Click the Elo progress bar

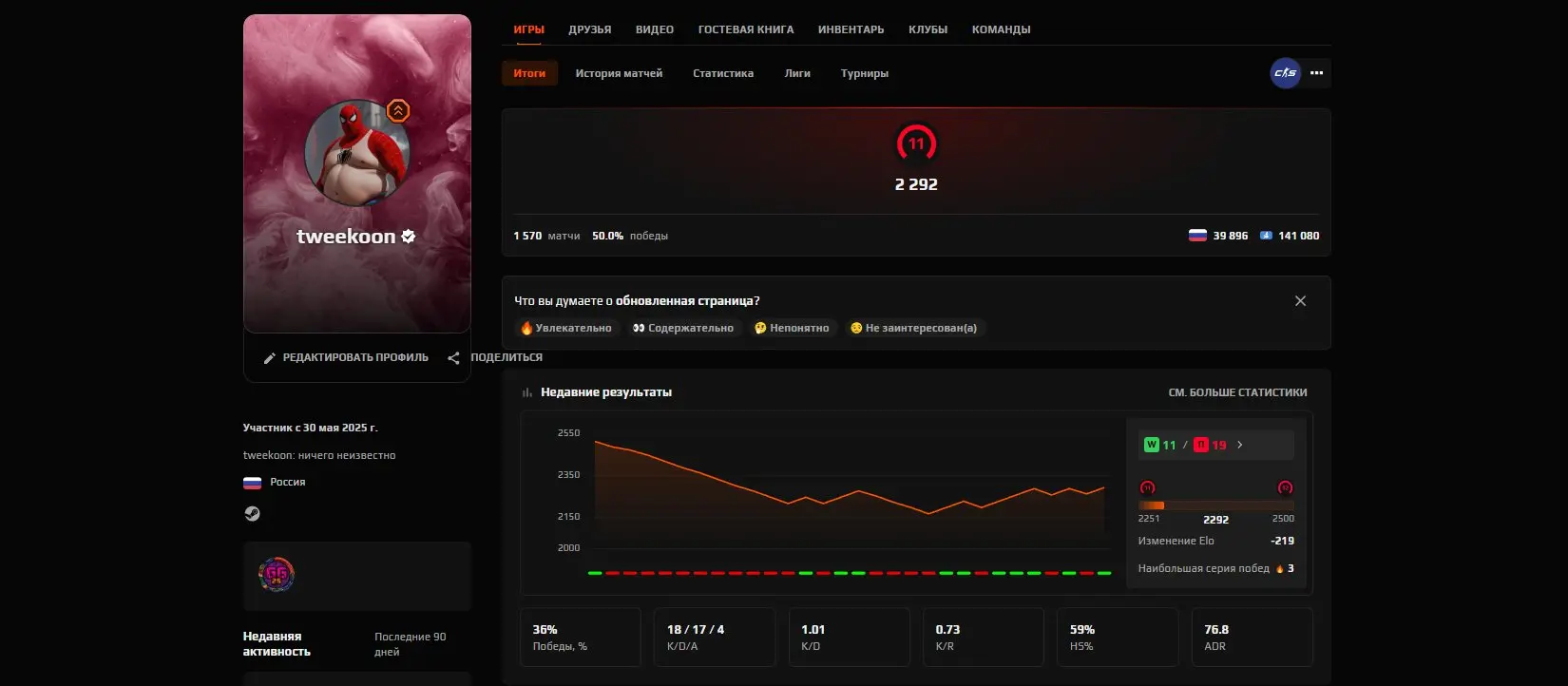pyautogui.click(x=1215, y=505)
